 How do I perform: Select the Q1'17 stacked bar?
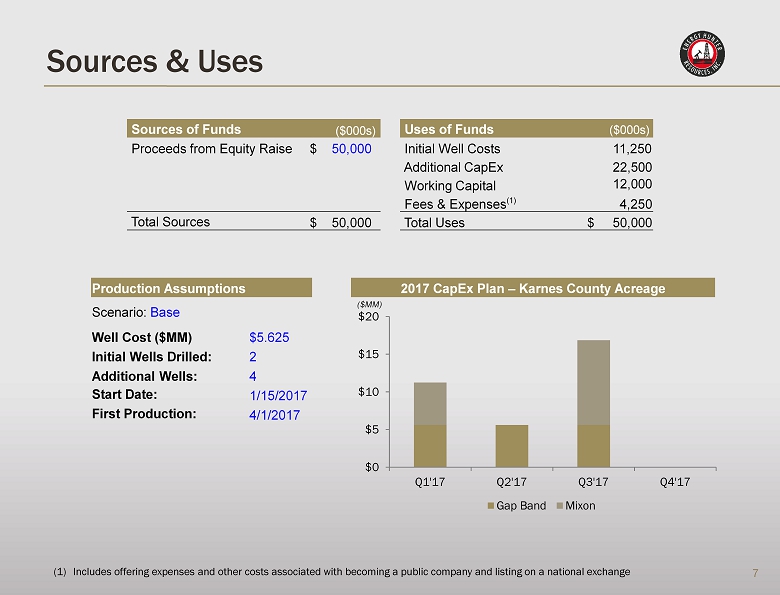click(430, 424)
